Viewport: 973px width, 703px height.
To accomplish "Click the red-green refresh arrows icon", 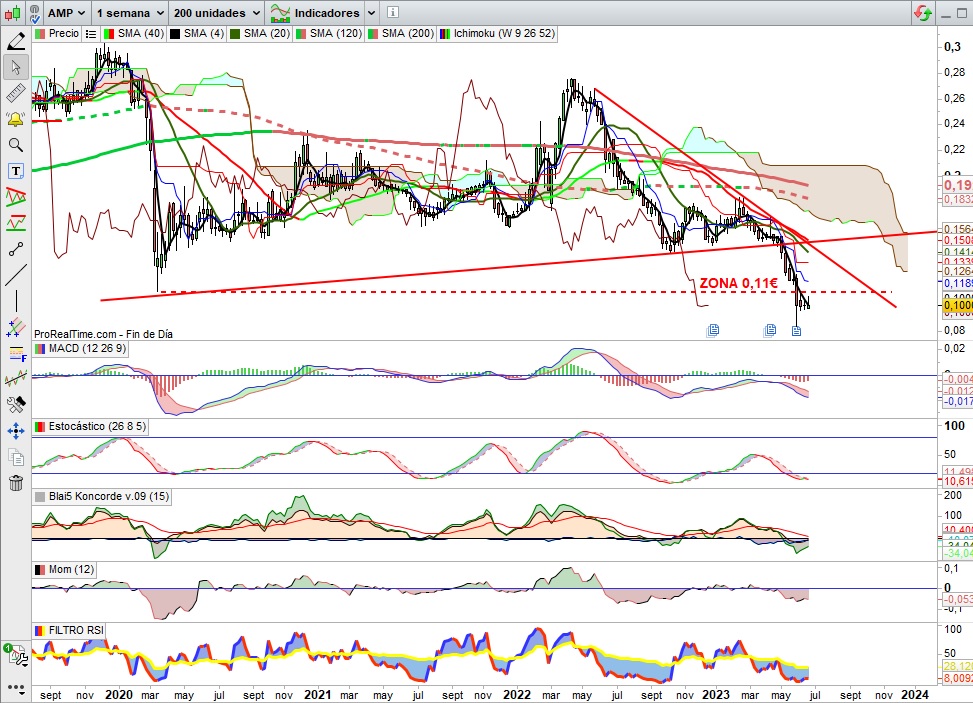I will [x=921, y=13].
